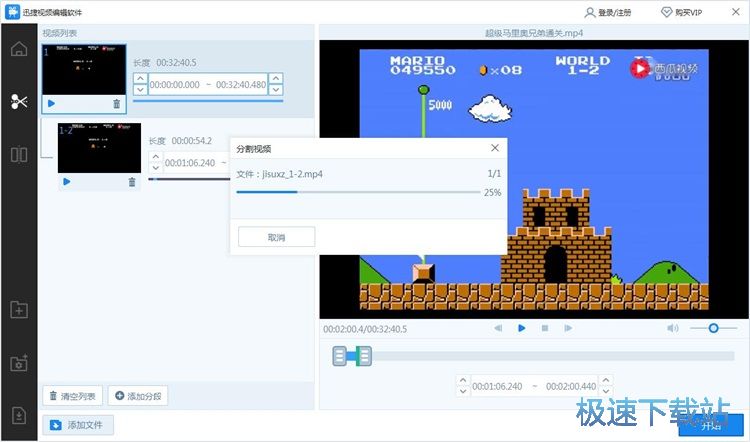Click file name jisuxz_1-2.mp4 in dialog

click(x=292, y=174)
